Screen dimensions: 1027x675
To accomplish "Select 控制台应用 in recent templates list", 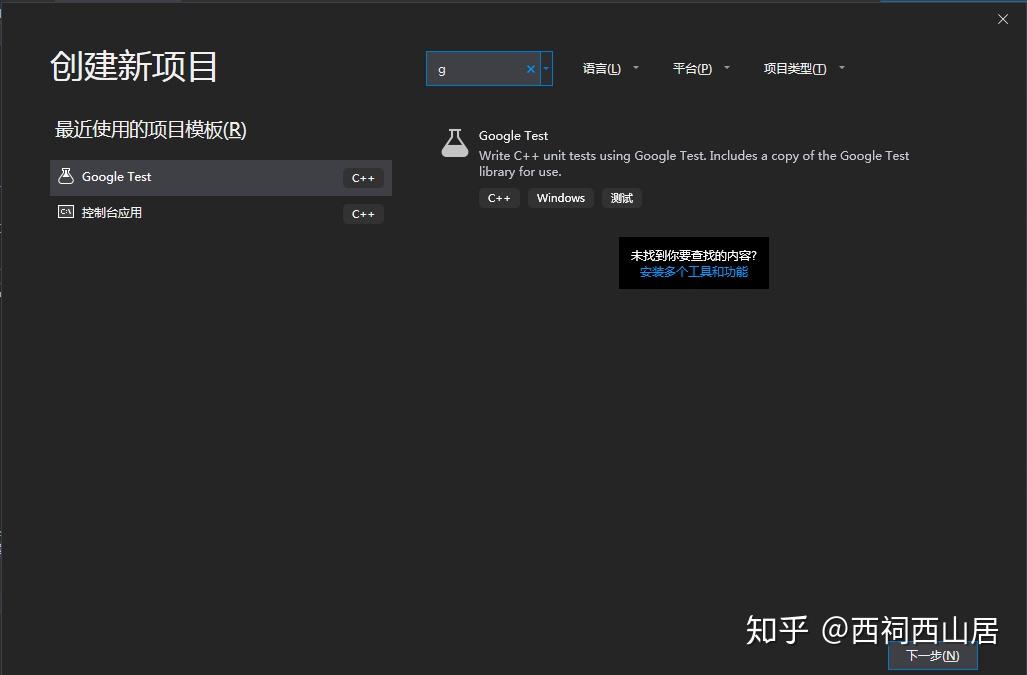I will 221,213.
